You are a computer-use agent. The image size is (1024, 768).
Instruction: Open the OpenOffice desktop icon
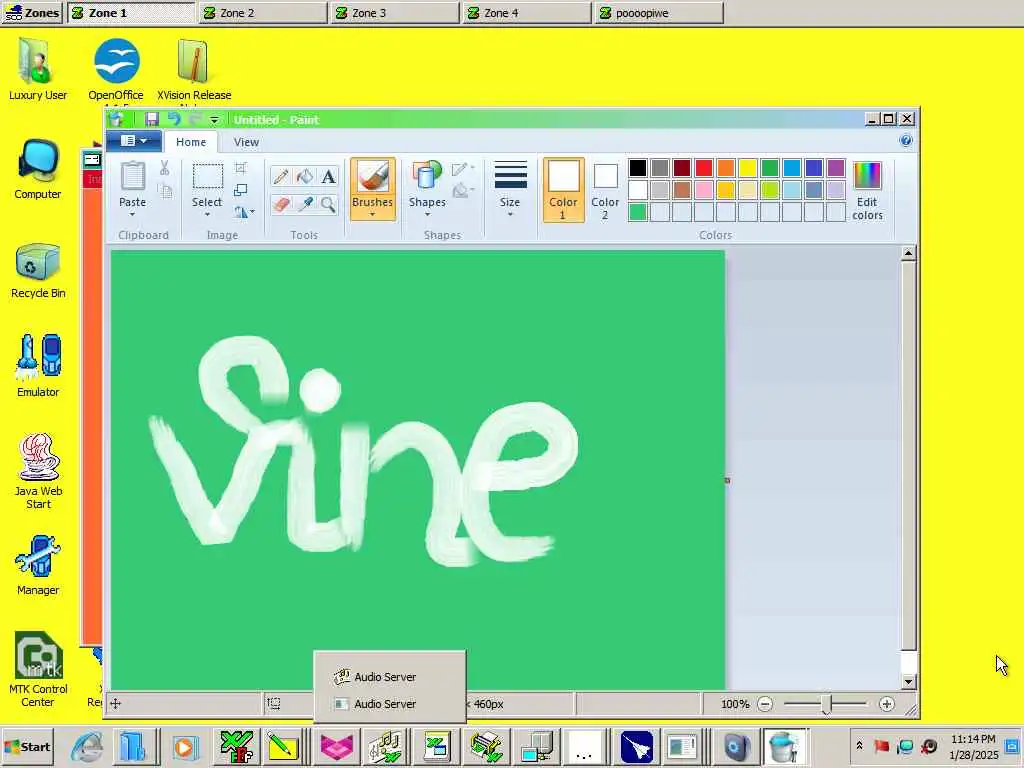(x=116, y=69)
